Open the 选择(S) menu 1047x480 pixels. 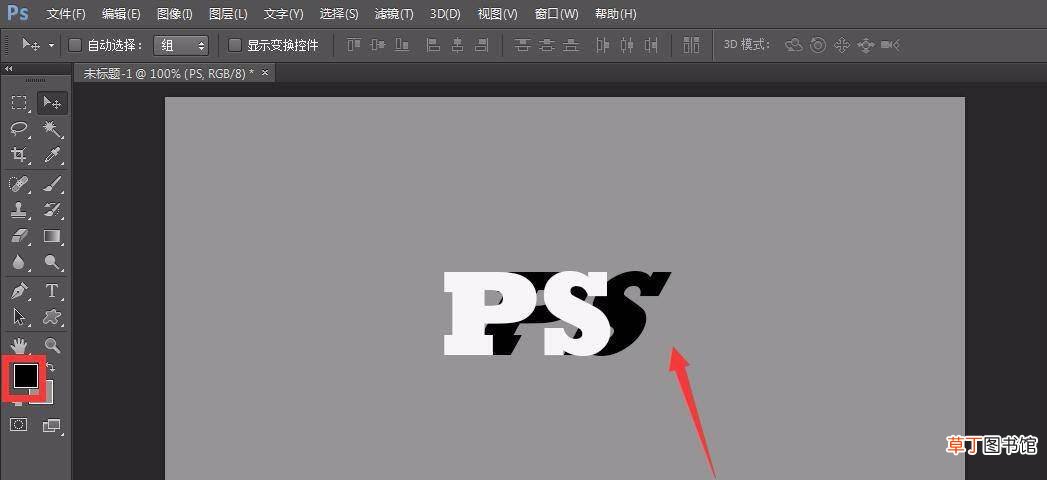coord(339,13)
